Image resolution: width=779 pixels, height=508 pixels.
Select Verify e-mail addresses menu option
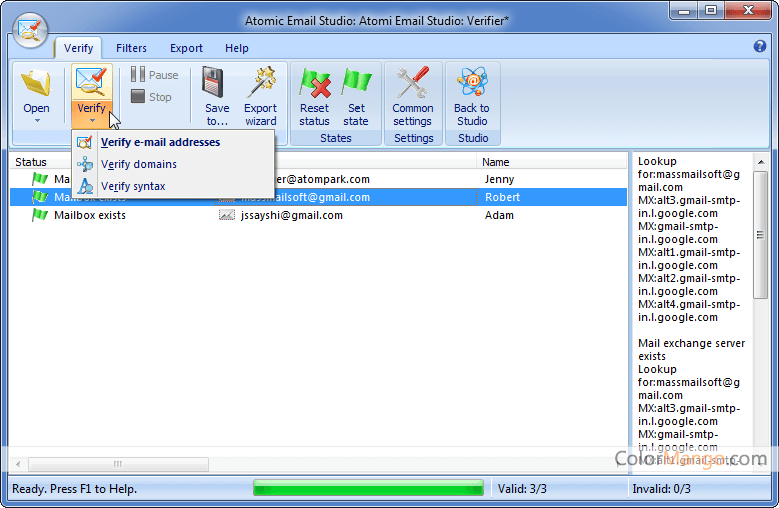pos(160,142)
